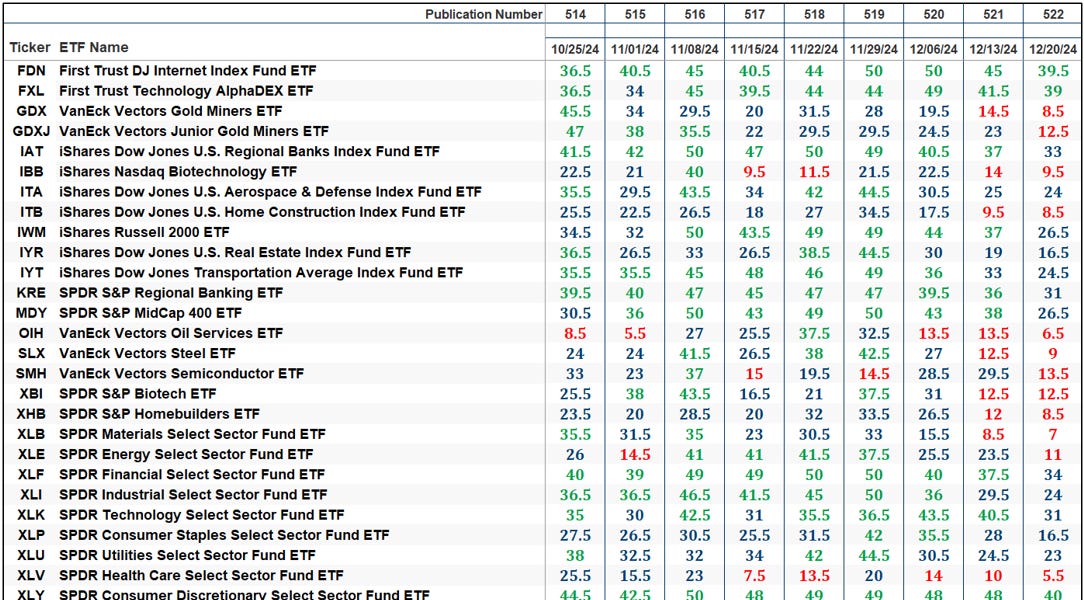Select iShares Russell 2000 ETF name
1084x600 pixels.
[144, 232]
